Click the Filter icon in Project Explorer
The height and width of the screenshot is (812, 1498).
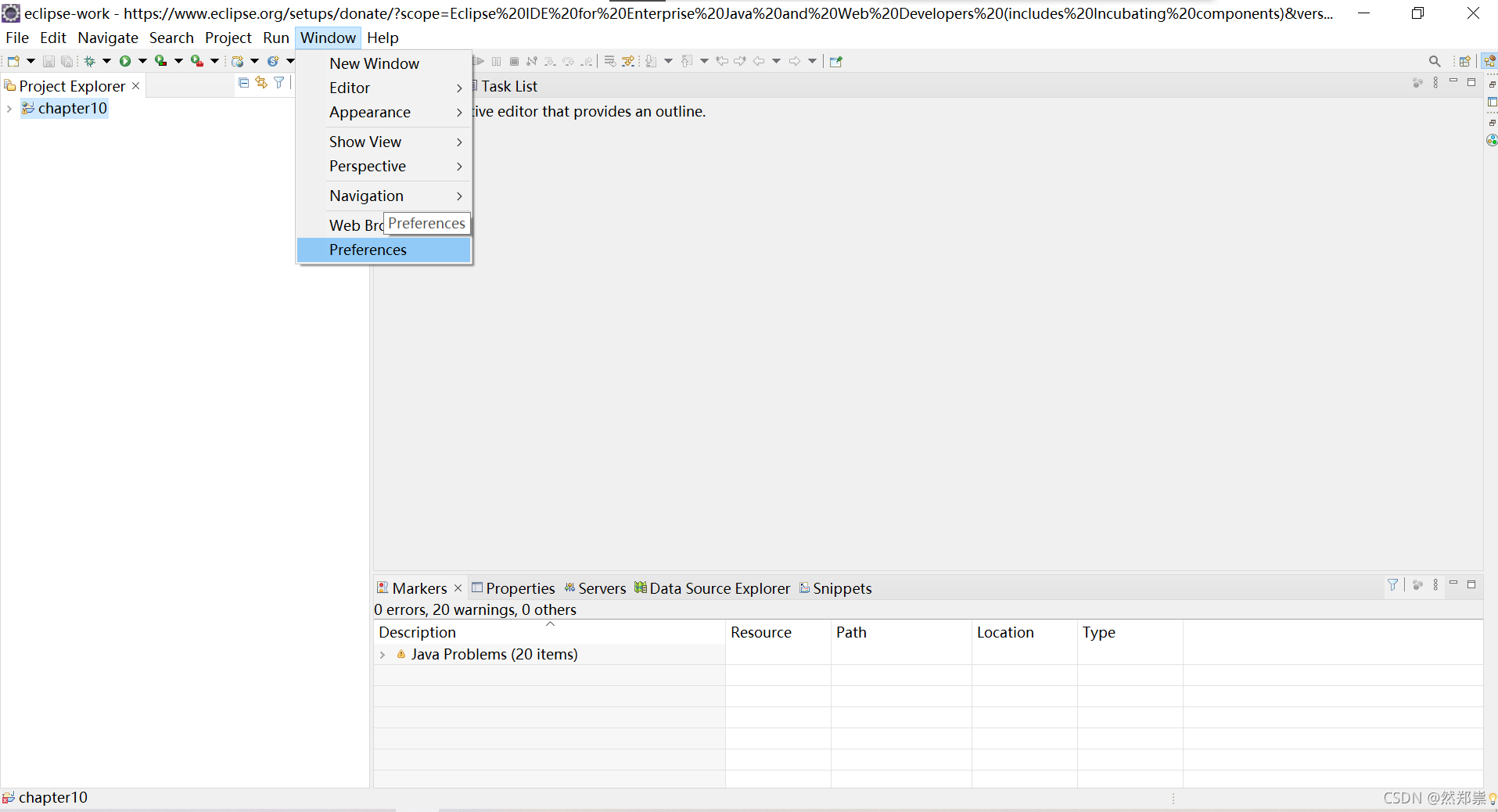point(278,82)
